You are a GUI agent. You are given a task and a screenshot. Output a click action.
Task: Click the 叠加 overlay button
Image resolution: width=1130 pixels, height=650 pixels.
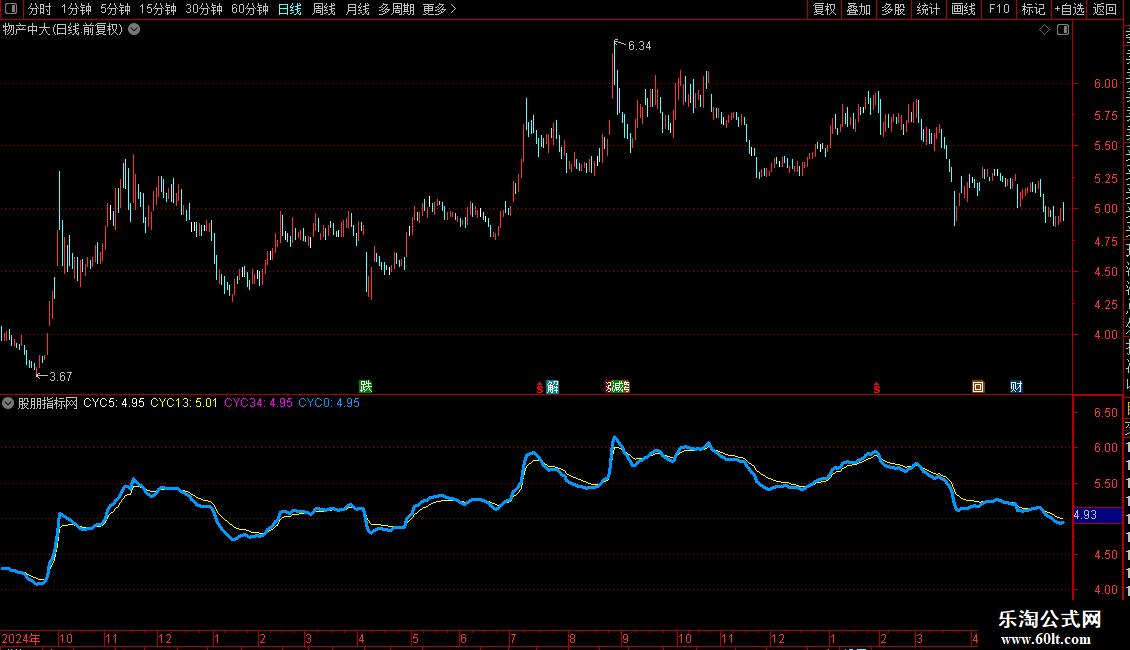coord(858,9)
